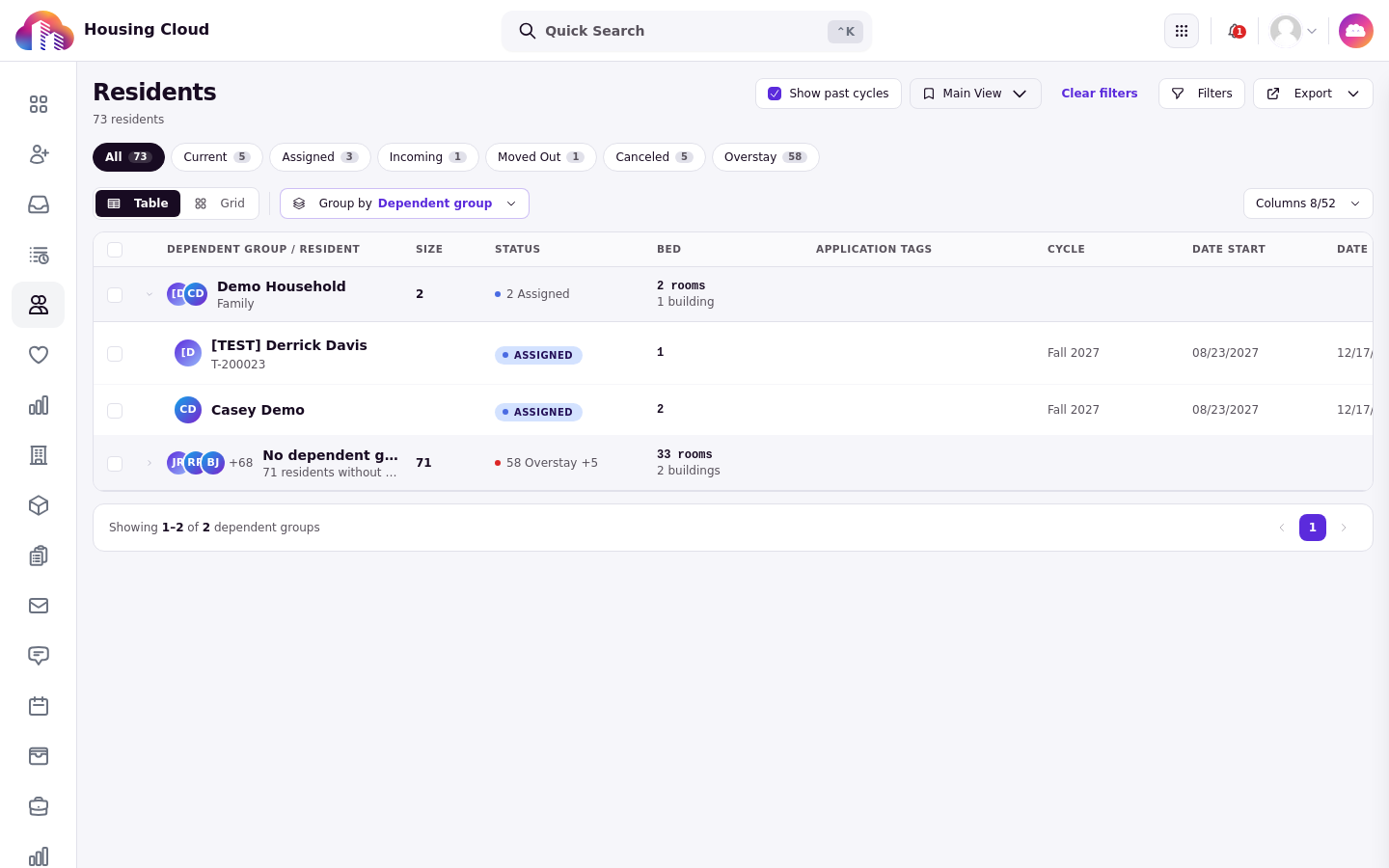Select the Assigned residents tab
Screen dimensions: 1389x868
tap(320, 157)
